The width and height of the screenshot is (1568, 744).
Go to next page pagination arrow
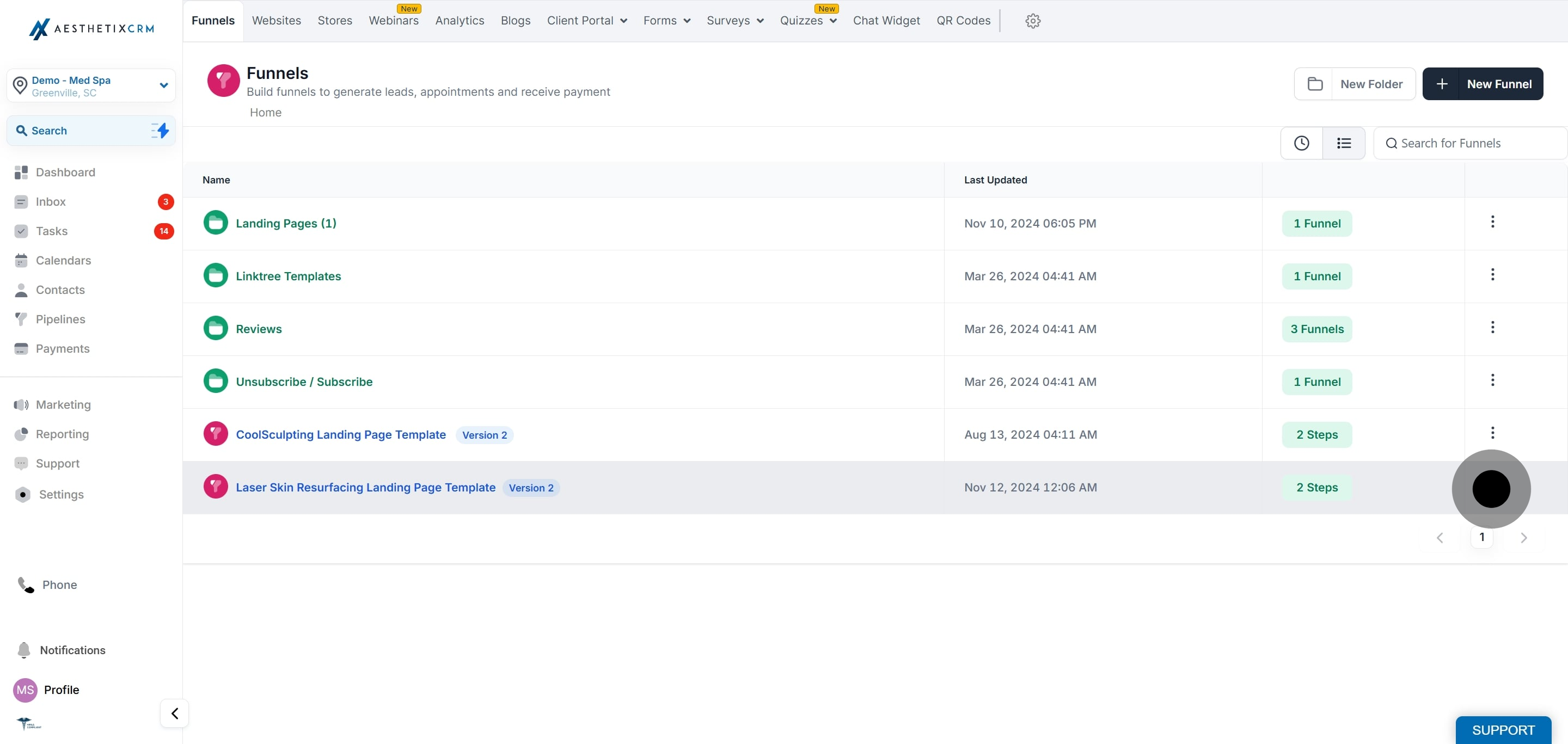tap(1523, 538)
